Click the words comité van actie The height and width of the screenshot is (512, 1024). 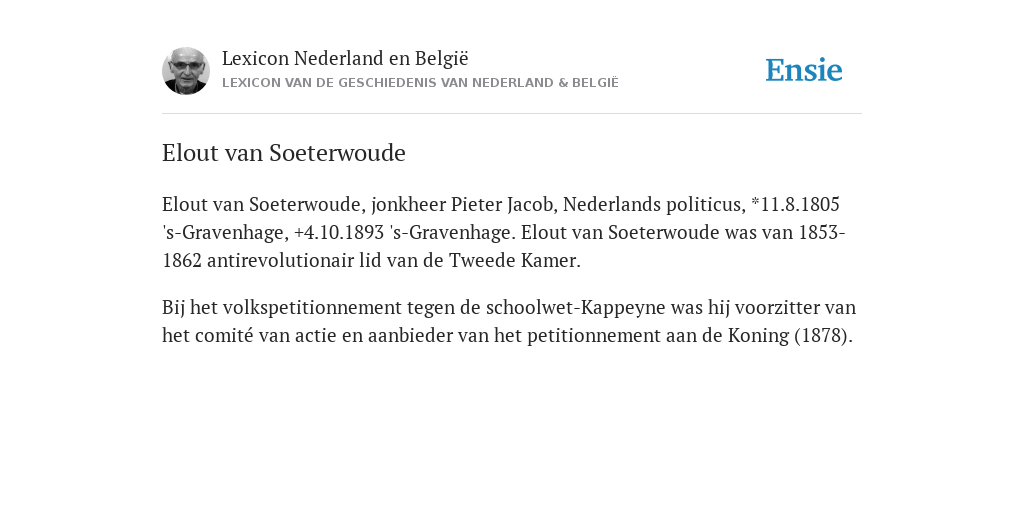(274, 336)
